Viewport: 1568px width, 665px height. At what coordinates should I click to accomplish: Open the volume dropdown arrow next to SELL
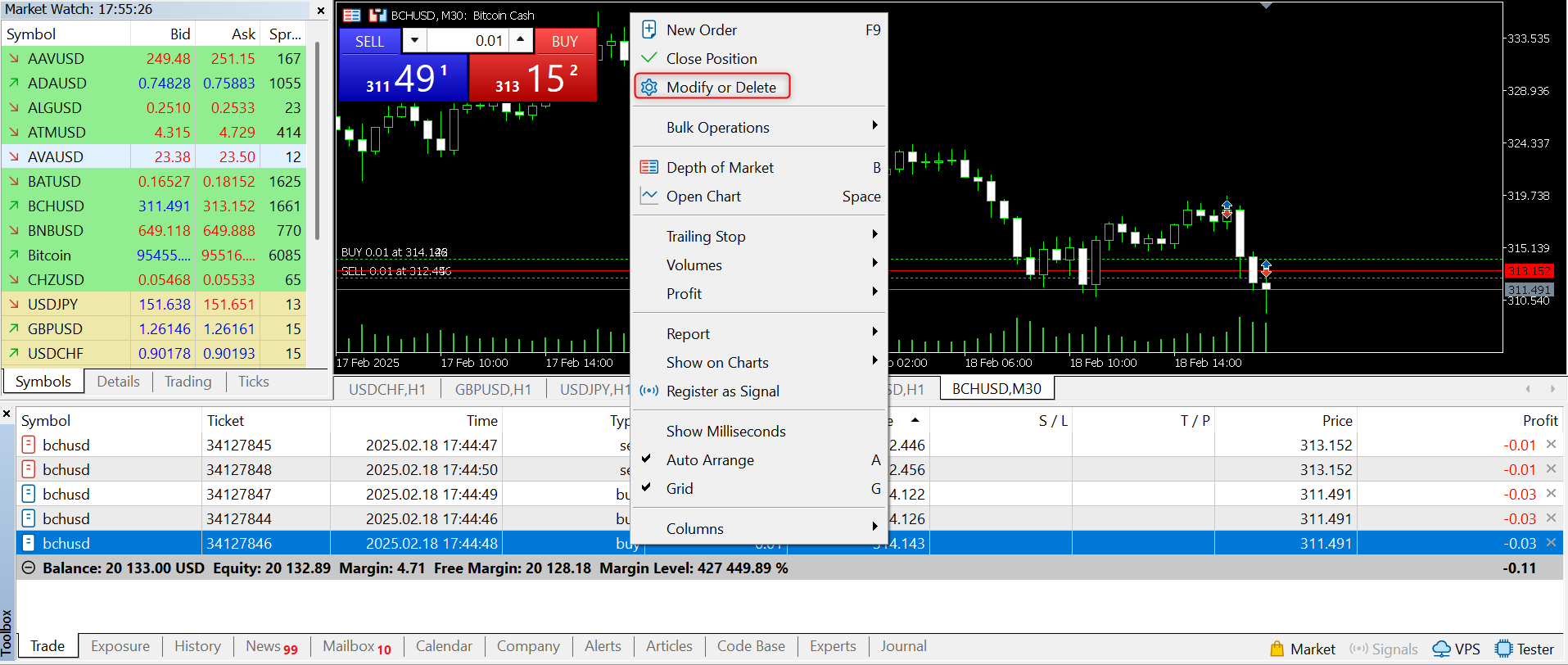[414, 40]
